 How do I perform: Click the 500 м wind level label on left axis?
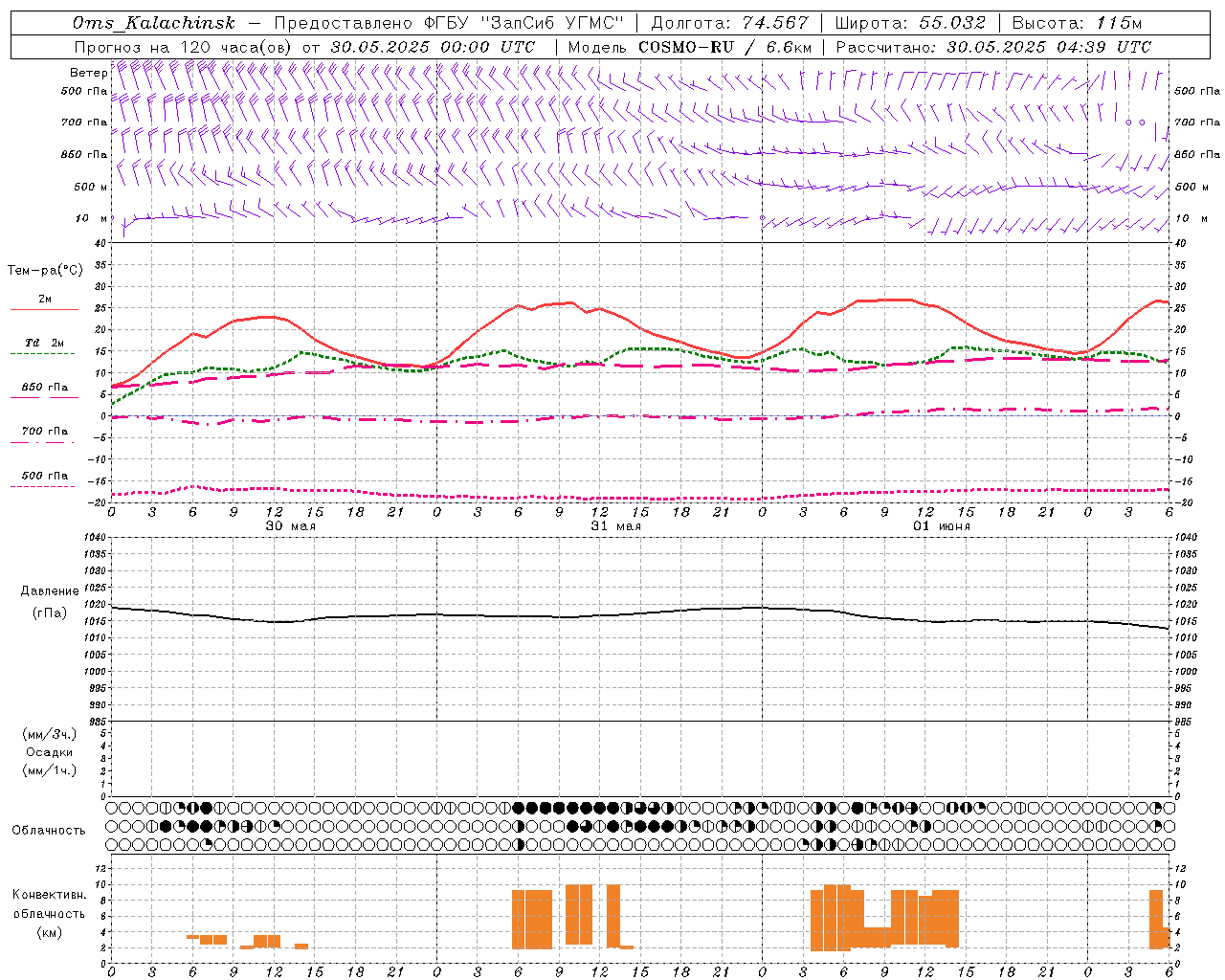(x=91, y=187)
